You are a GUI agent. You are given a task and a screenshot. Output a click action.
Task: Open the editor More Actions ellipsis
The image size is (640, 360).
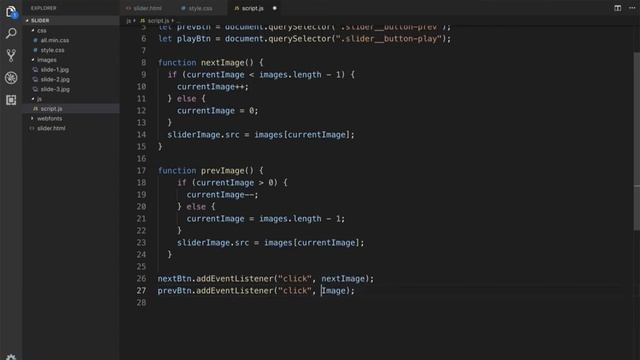pyautogui.click(x=632, y=8)
